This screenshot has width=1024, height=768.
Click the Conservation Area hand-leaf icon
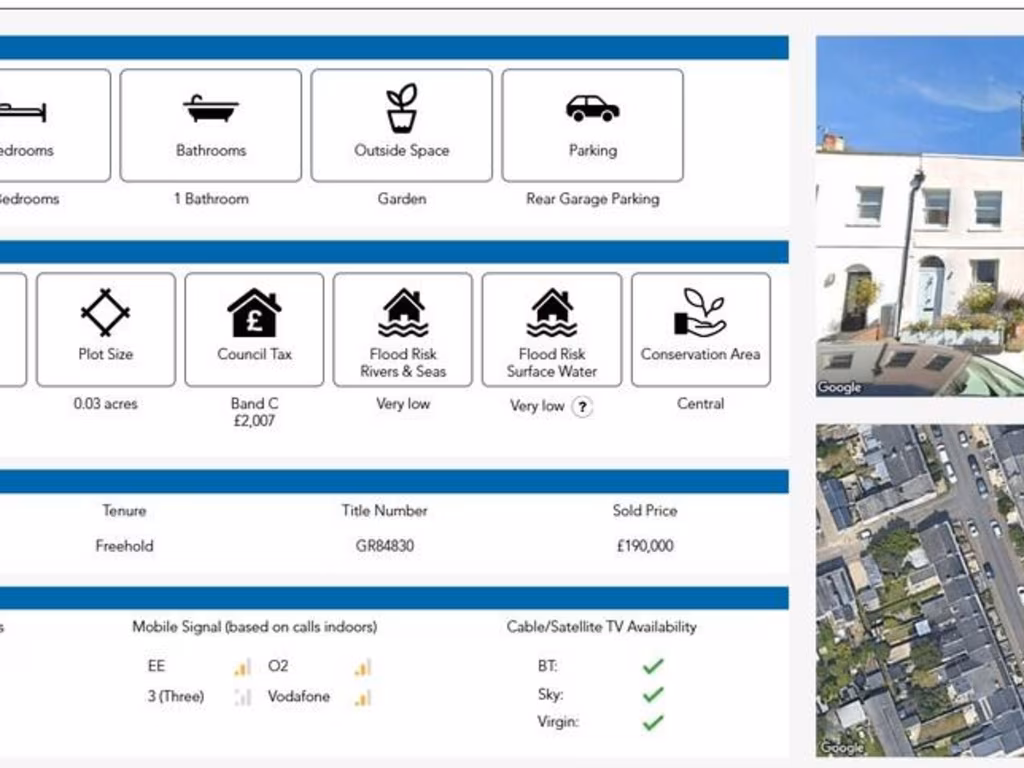[700, 313]
